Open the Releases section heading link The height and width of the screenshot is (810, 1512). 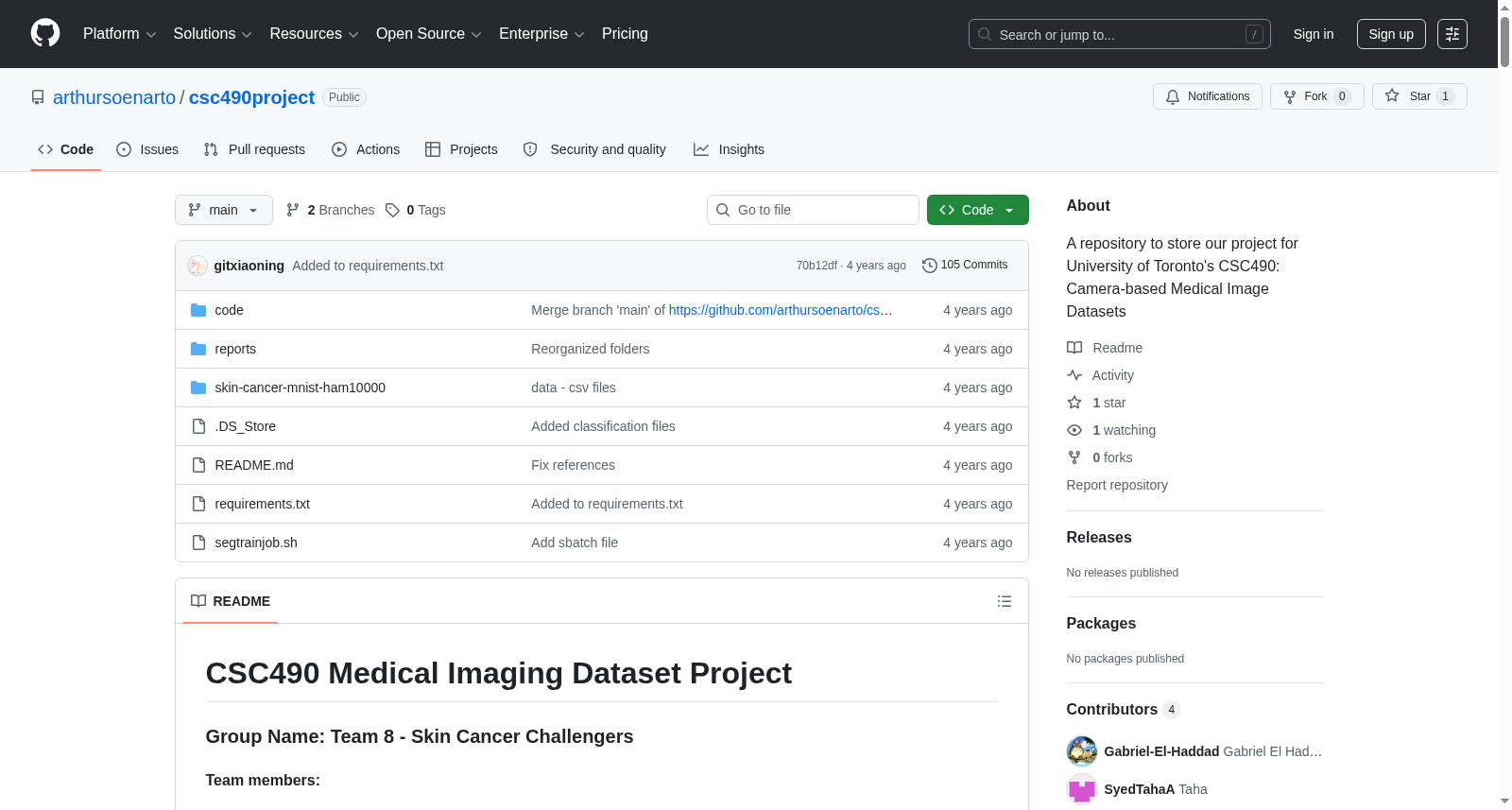[x=1099, y=537]
